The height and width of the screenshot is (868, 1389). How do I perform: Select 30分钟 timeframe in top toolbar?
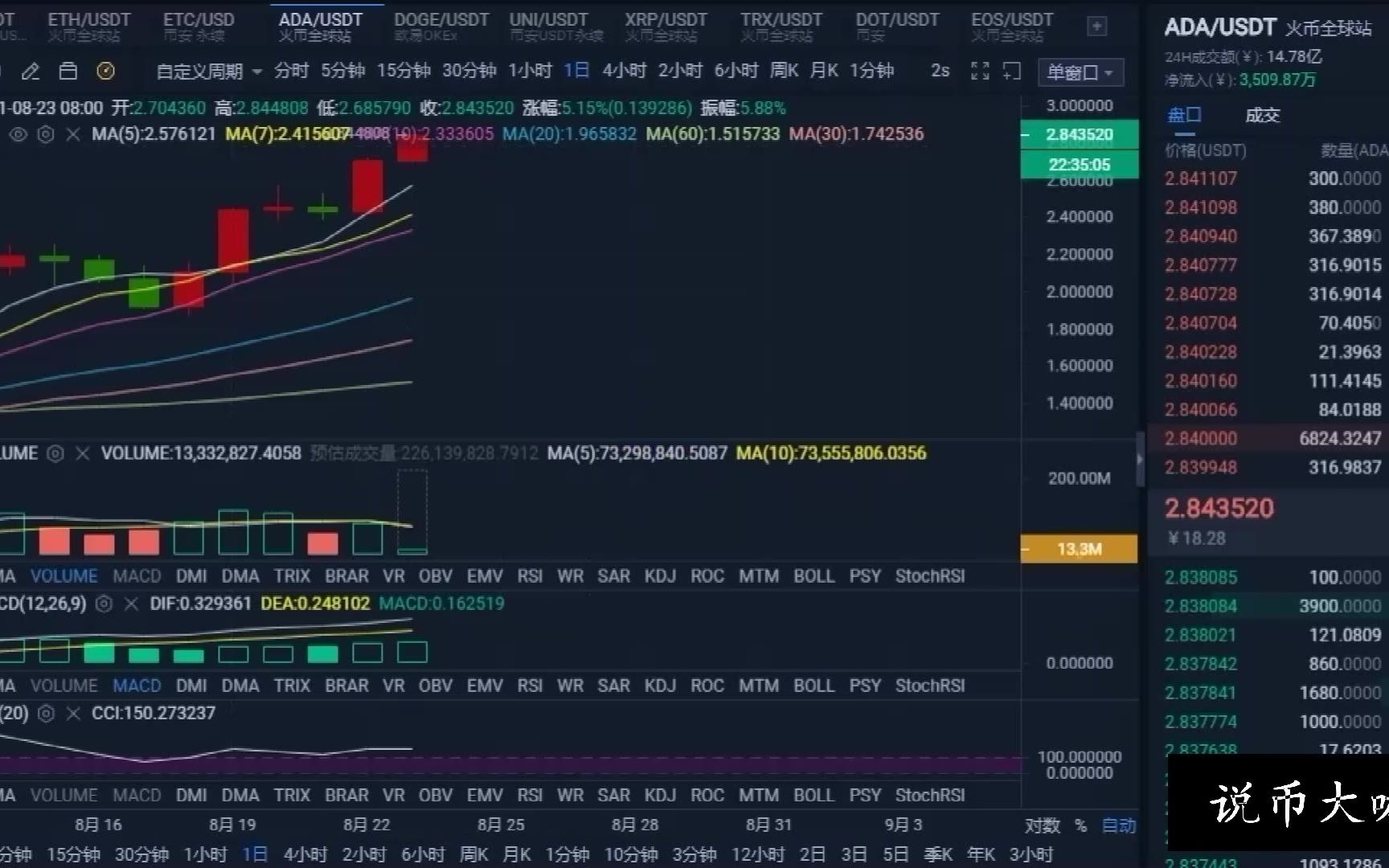tap(469, 72)
